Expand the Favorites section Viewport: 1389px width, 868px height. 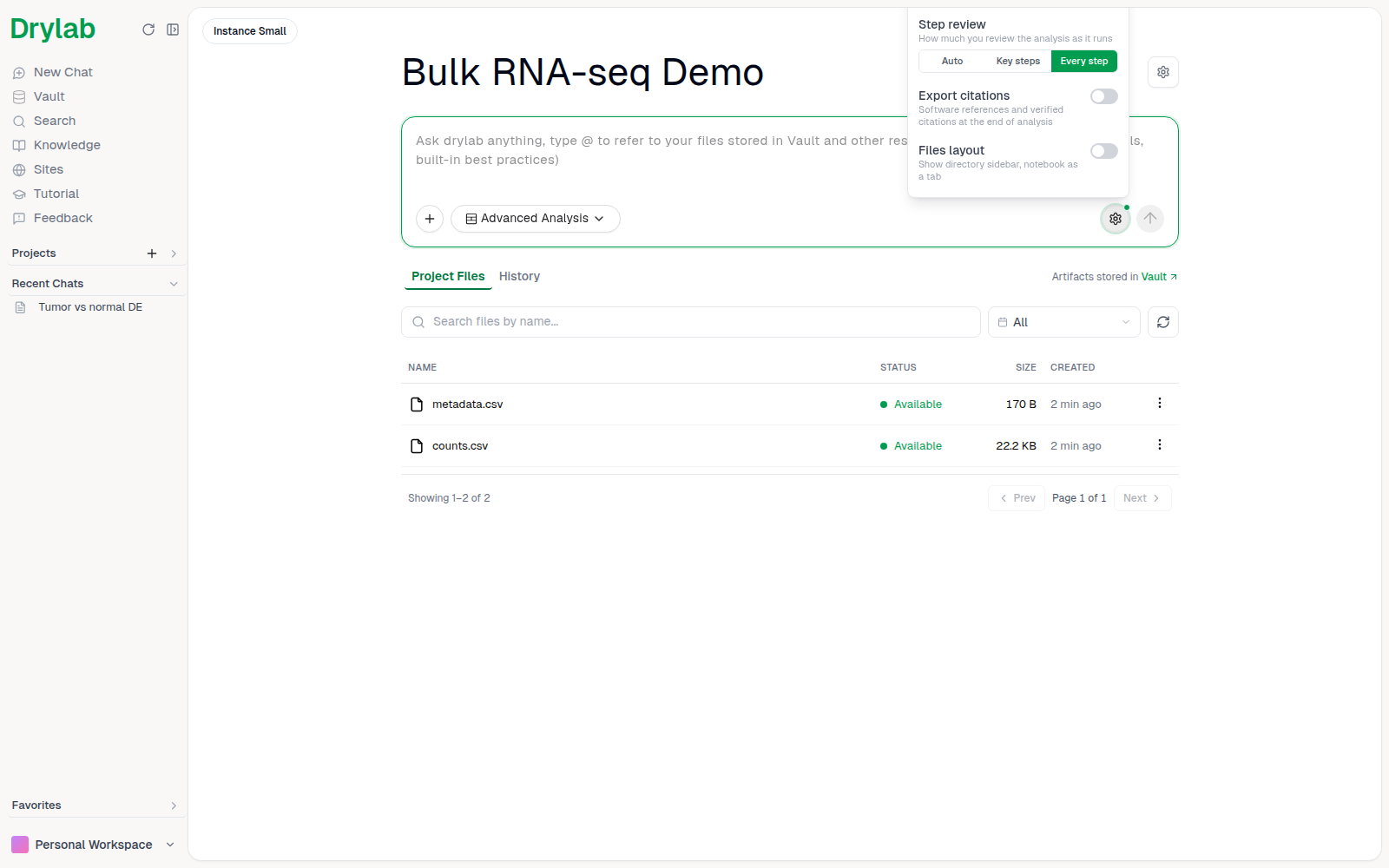174,806
